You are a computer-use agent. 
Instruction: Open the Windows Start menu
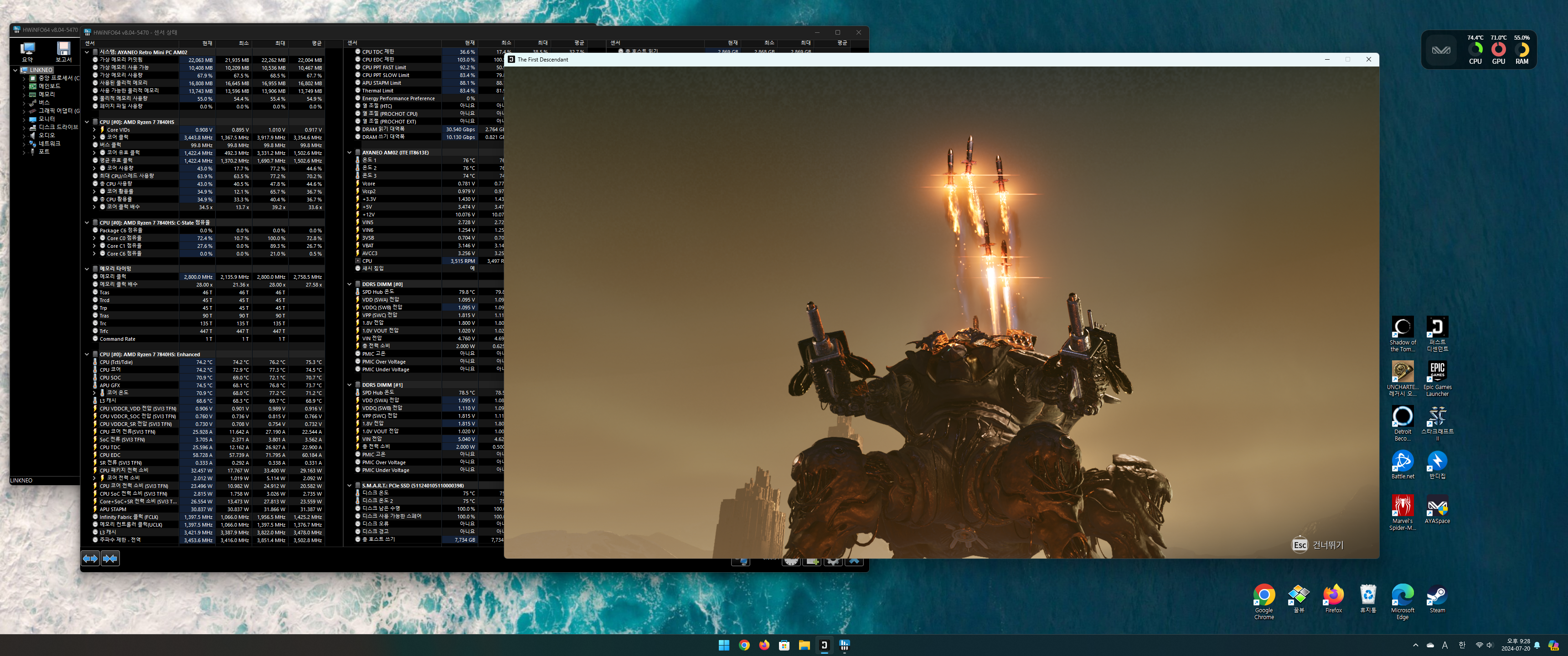pos(724,645)
